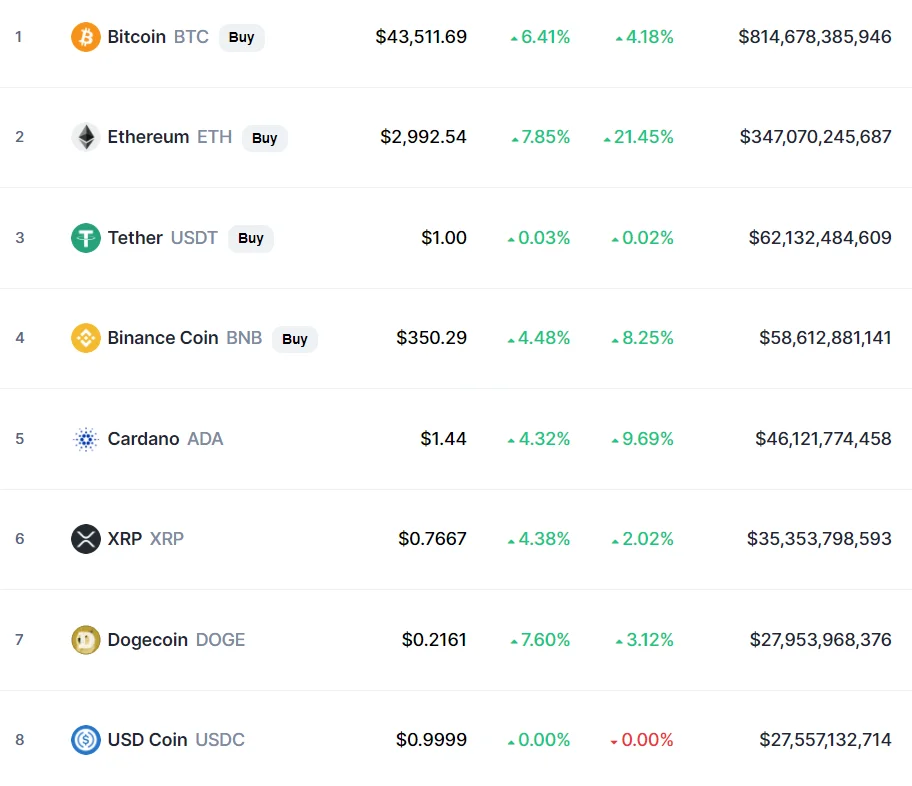Click Ethereum's 21.45% seven-day change
The width and height of the screenshot is (912, 786).
pyautogui.click(x=639, y=137)
